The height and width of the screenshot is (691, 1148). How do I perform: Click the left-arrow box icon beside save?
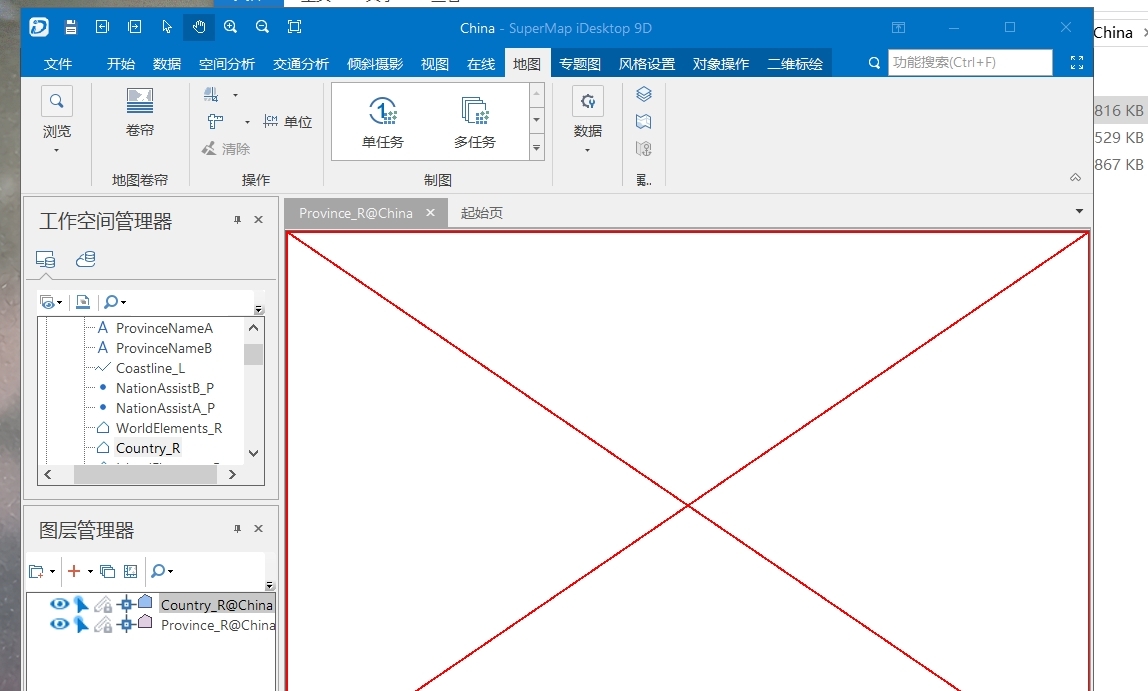(x=102, y=27)
